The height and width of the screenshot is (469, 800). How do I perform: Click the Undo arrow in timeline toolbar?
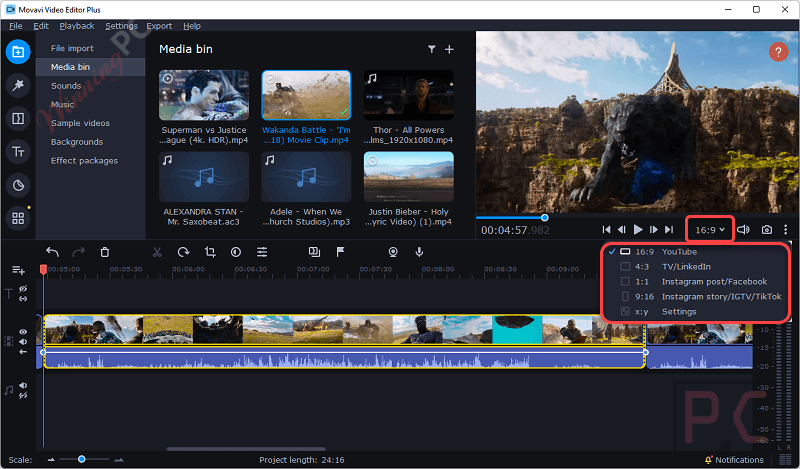[53, 252]
